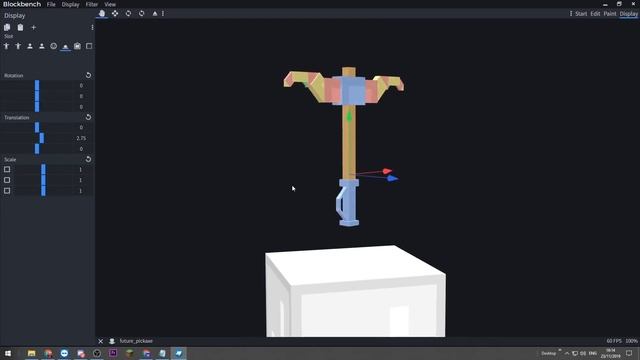Select the Move tool in toolbar

click(115, 13)
